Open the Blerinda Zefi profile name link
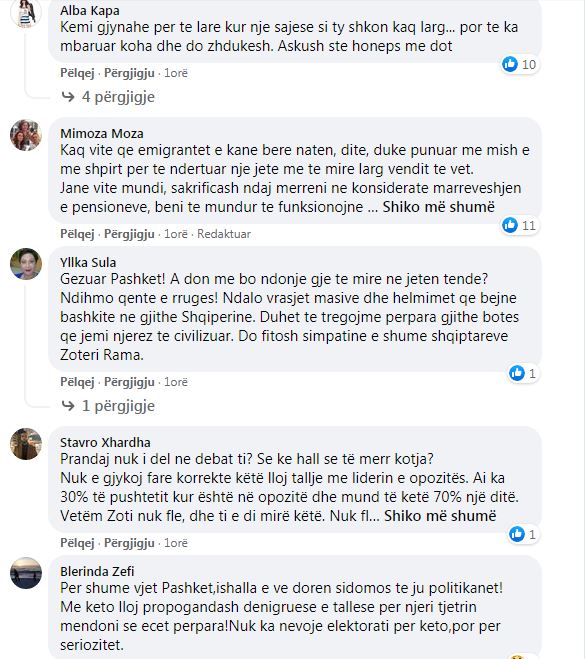585x659 pixels. [97, 571]
